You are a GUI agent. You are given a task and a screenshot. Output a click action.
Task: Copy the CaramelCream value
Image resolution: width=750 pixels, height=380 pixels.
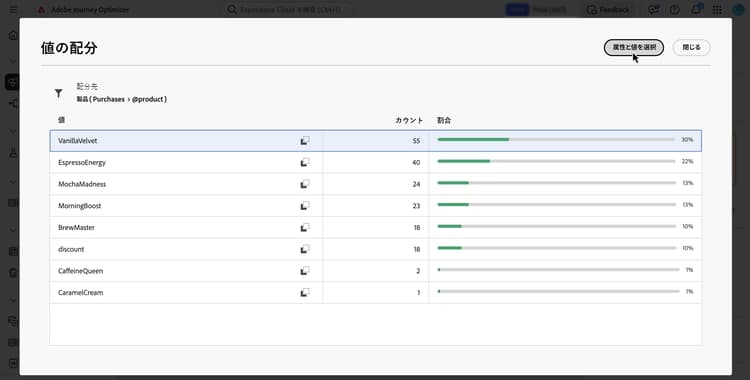coord(305,292)
